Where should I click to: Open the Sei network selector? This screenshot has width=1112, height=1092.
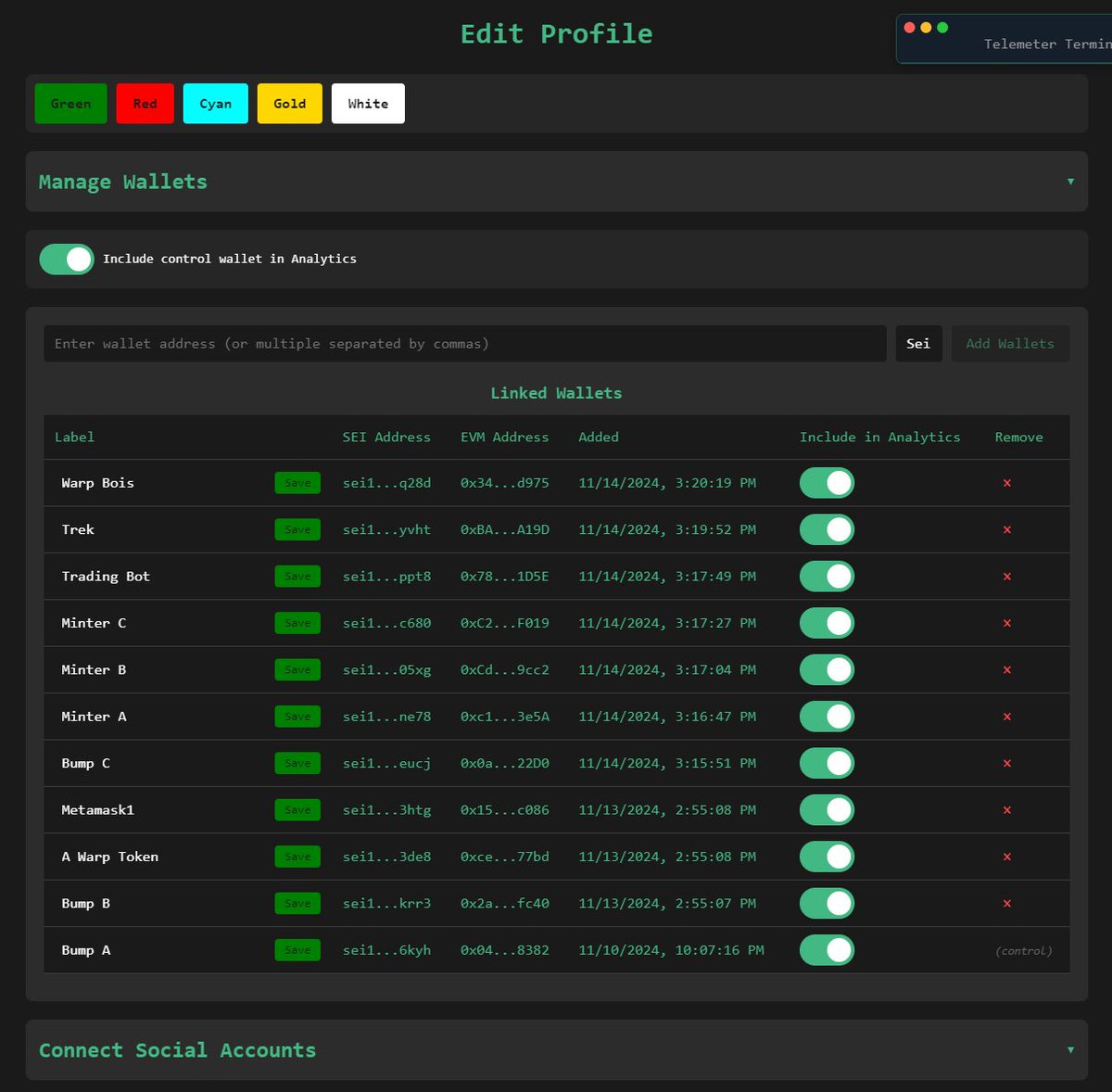918,344
